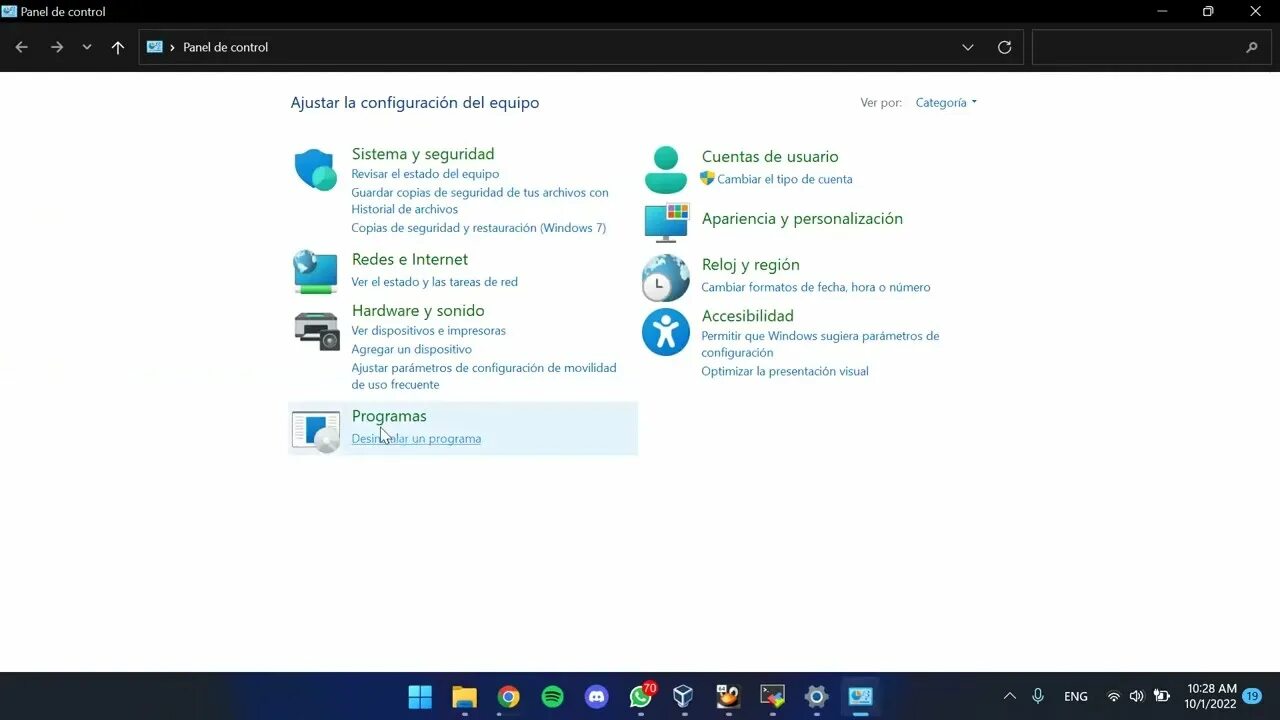Open the volume speaker tray icon
Image resolution: width=1280 pixels, height=720 pixels.
click(x=1137, y=696)
